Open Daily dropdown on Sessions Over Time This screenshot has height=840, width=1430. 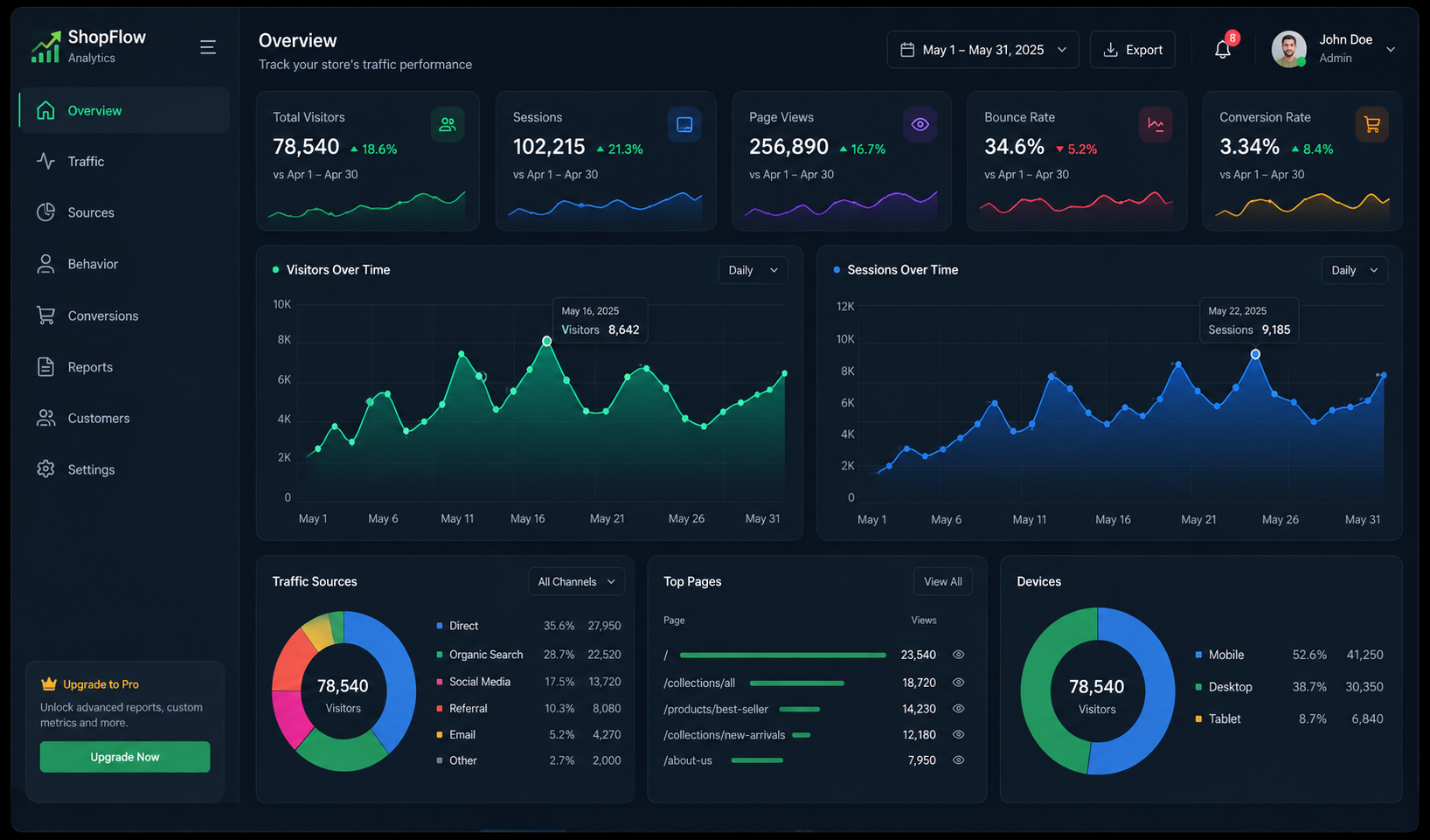[x=1354, y=270]
